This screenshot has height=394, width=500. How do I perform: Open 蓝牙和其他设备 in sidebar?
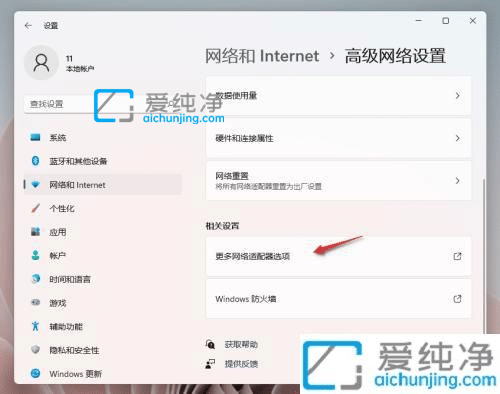coord(103,161)
